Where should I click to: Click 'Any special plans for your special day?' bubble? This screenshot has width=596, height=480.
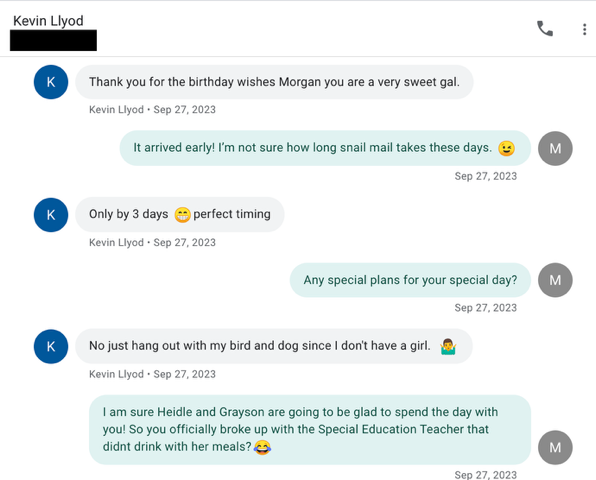click(x=410, y=280)
